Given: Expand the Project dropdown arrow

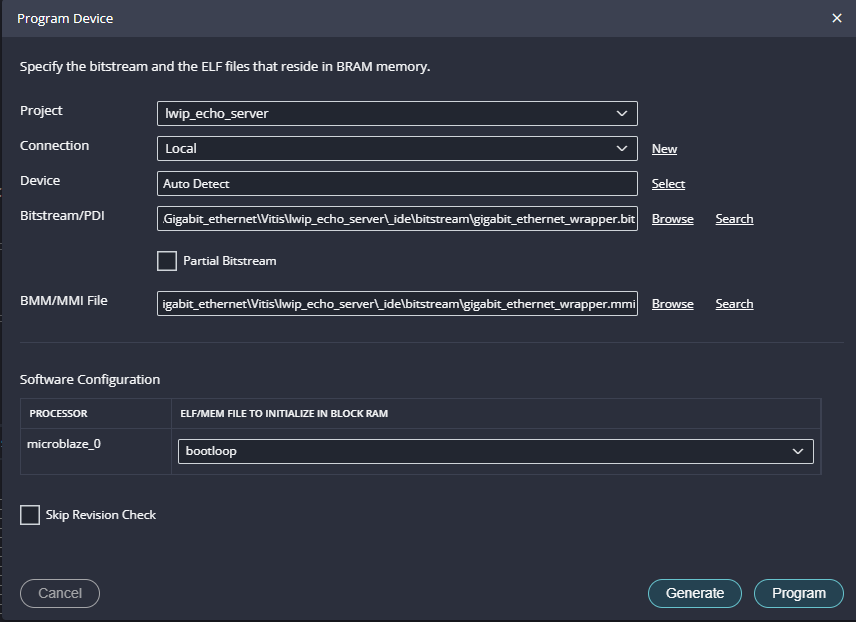Looking at the screenshot, I should pos(621,114).
